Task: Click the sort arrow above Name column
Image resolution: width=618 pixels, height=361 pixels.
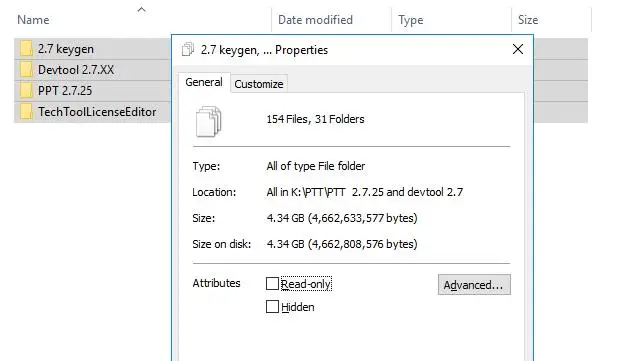Action: [141, 9]
